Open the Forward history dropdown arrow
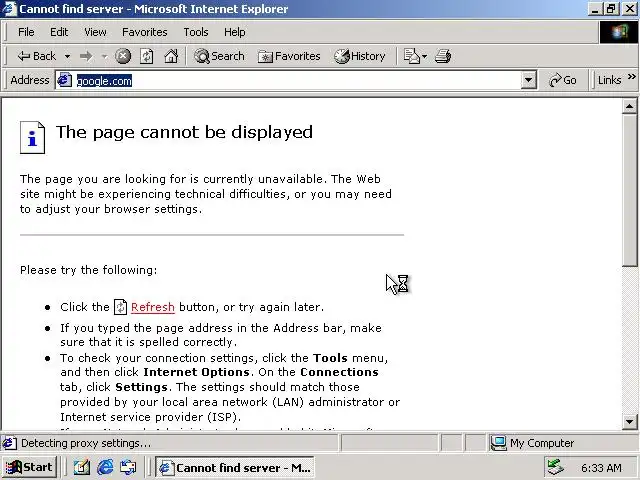Viewport: 640px width, 480px height. tap(104, 56)
